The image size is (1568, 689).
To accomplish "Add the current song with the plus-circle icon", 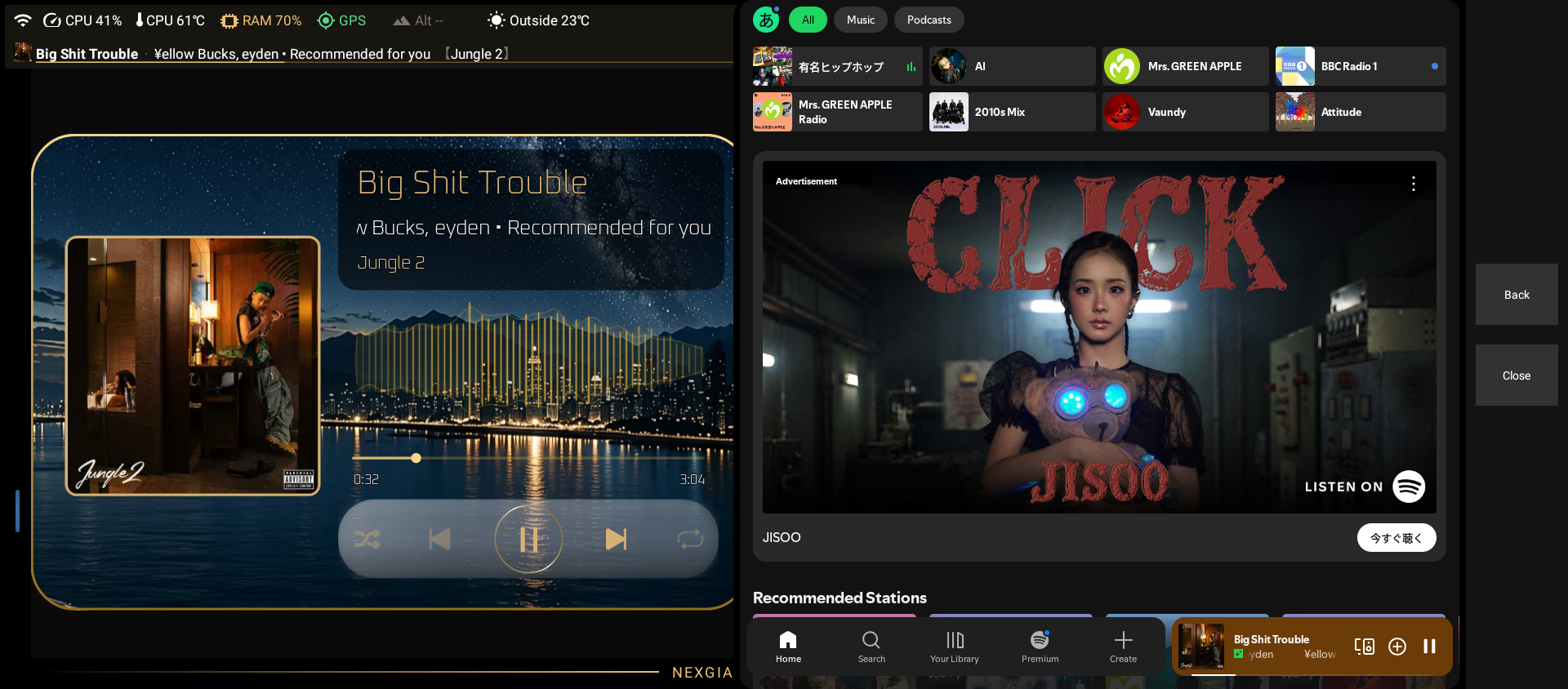I will point(1397,647).
